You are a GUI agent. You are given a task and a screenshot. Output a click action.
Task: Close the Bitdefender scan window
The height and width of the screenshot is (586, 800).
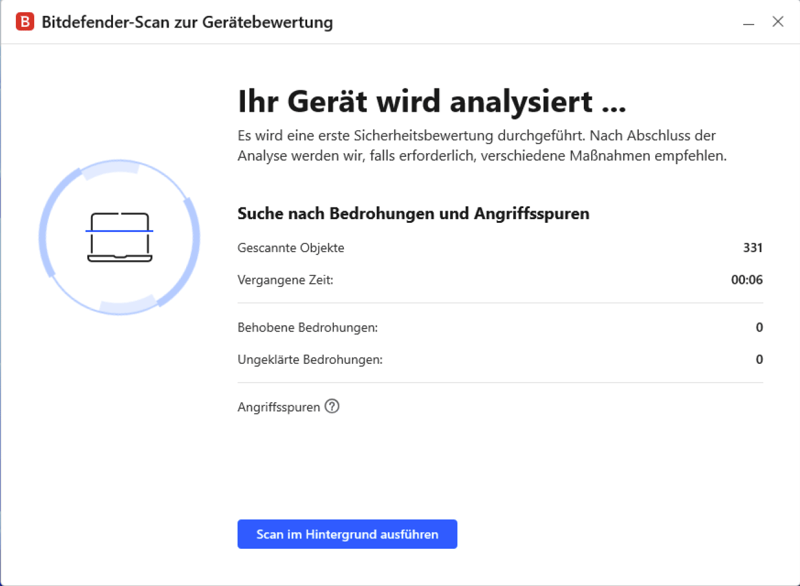point(778,21)
